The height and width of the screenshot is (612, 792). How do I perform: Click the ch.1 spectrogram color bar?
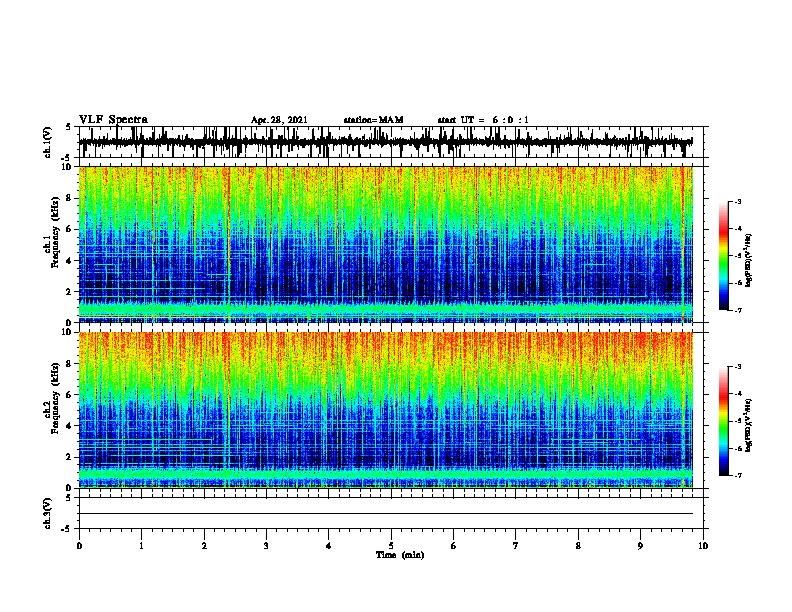tap(723, 256)
